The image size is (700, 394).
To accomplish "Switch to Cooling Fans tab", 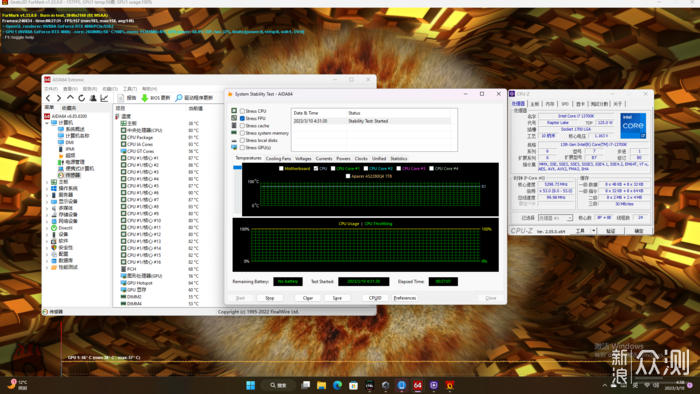I will tap(278, 159).
